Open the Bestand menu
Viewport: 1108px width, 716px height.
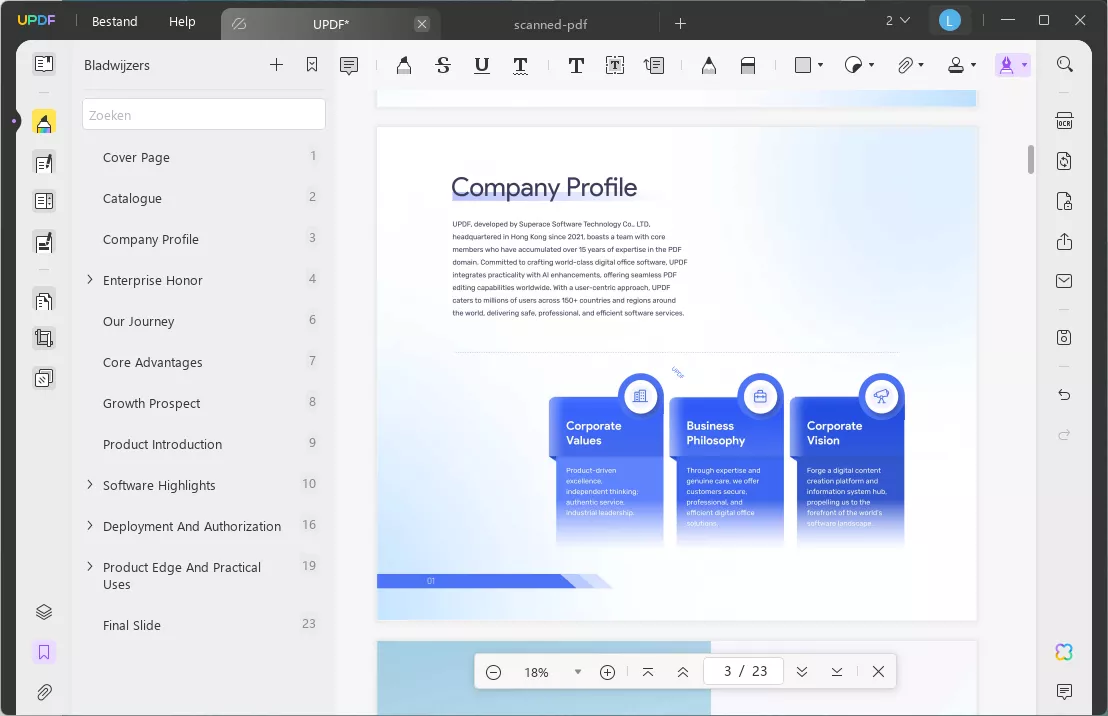click(x=114, y=22)
